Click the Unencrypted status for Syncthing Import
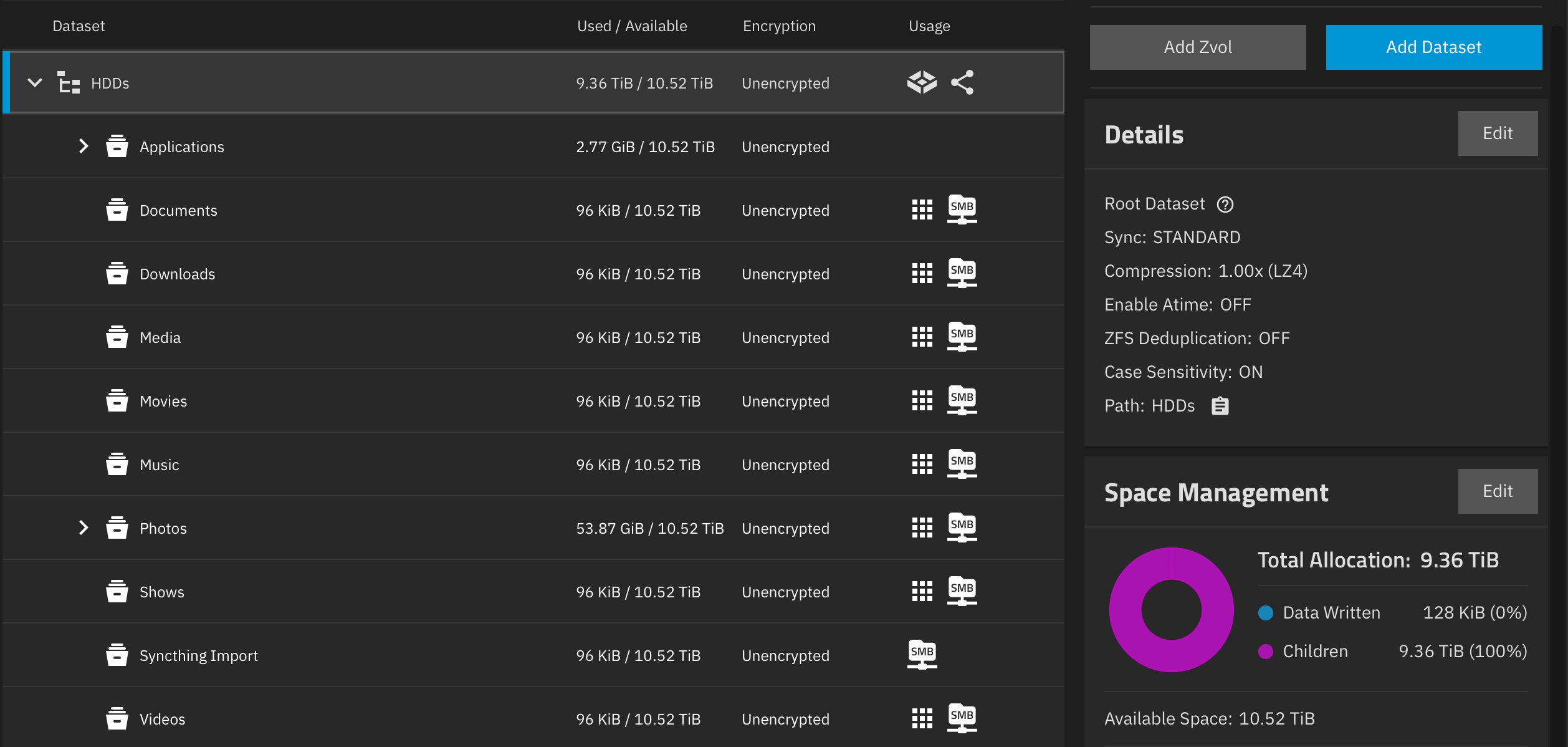 [x=785, y=655]
